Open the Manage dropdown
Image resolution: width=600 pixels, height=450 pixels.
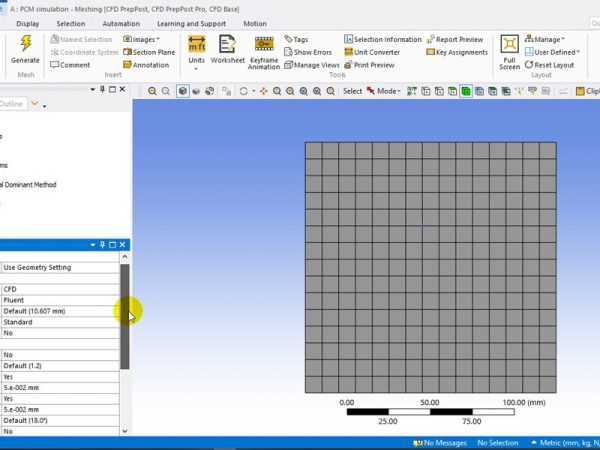point(545,39)
